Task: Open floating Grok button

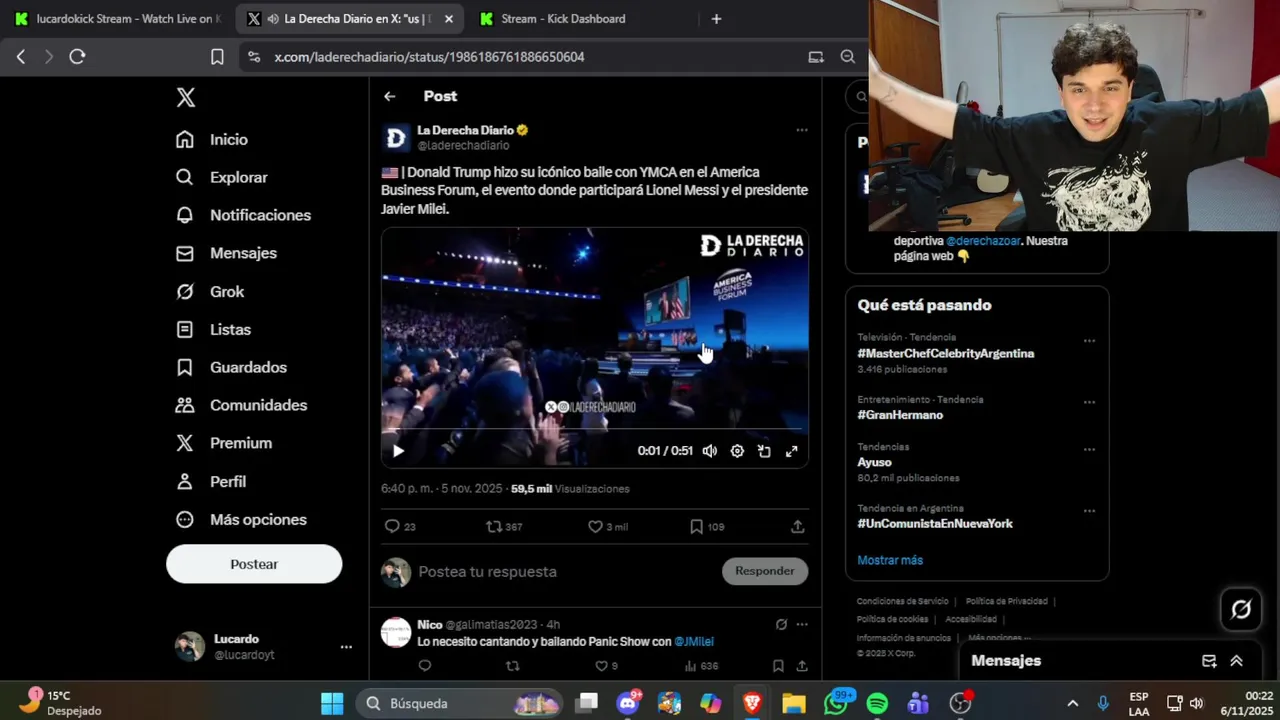Action: (1241, 609)
